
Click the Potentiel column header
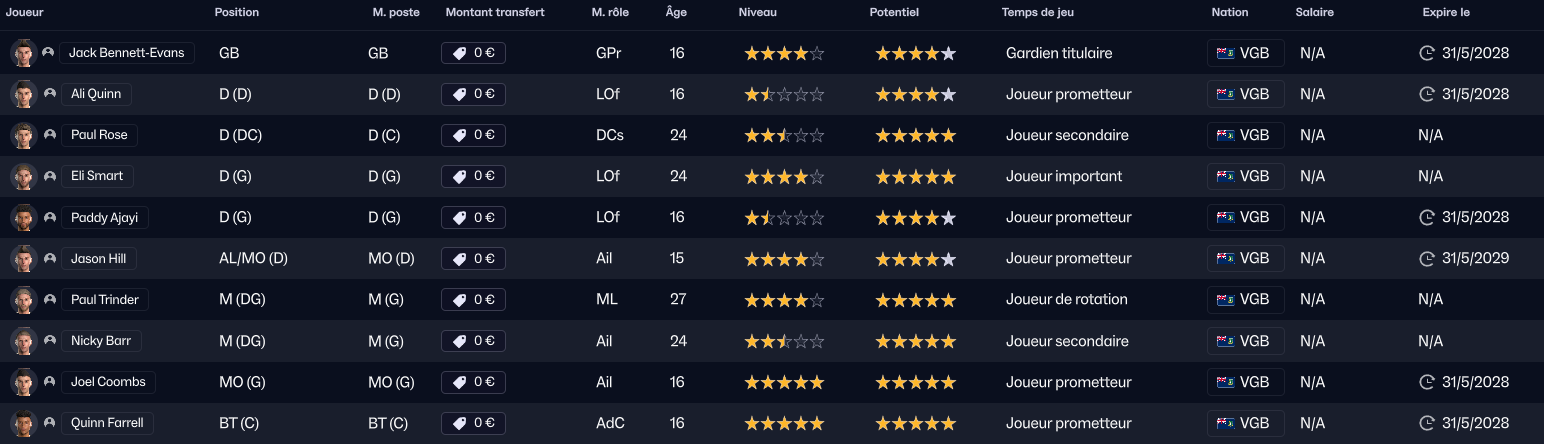[x=894, y=13]
